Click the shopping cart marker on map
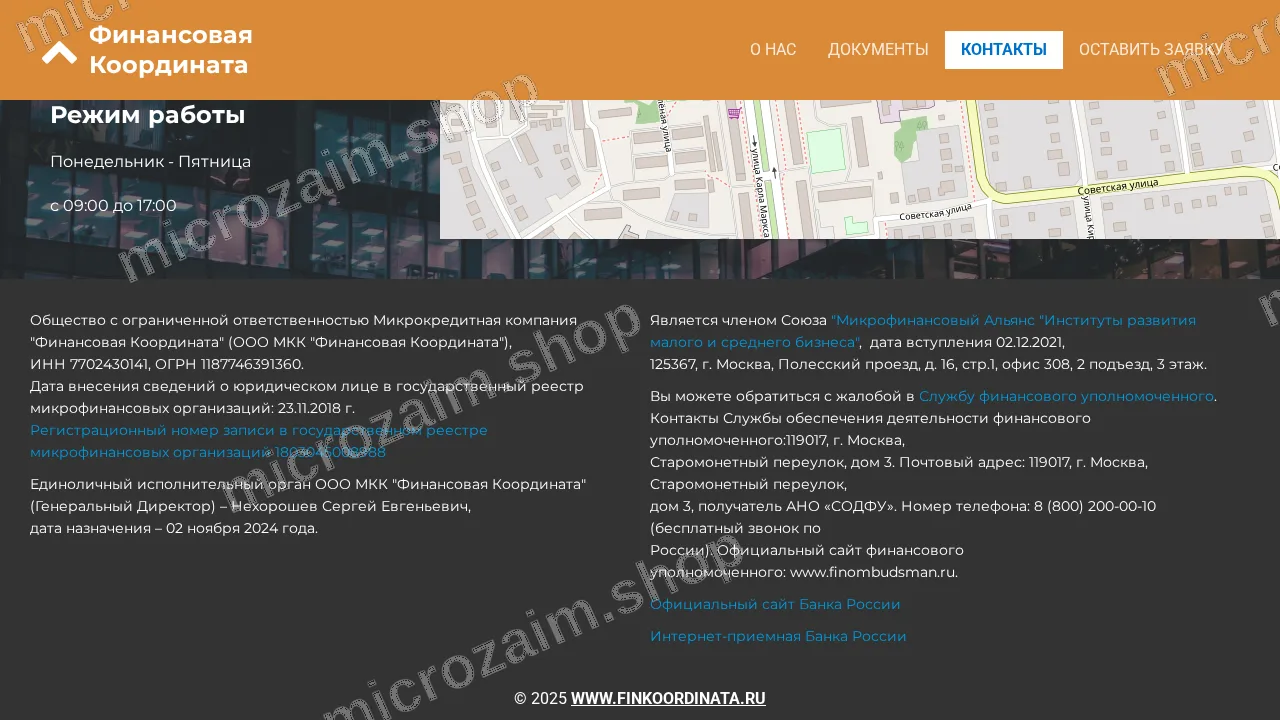Viewport: 1280px width, 720px height. click(734, 113)
